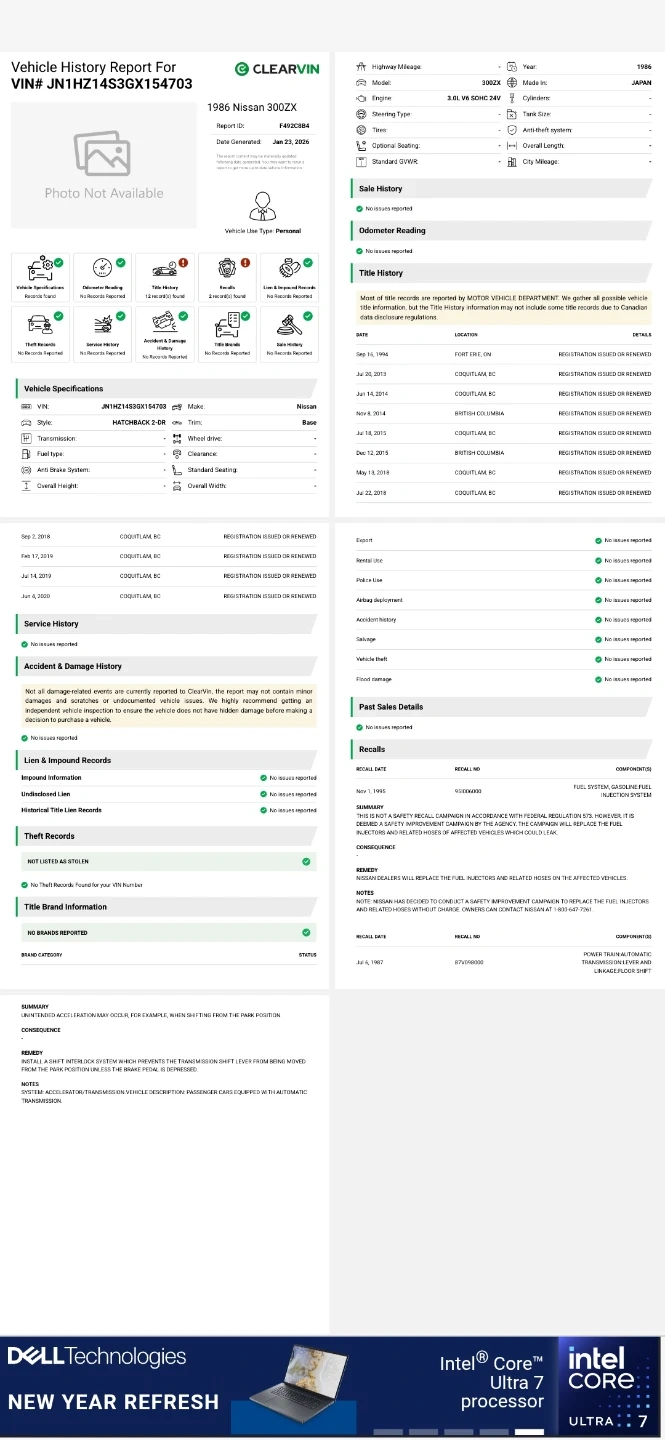Click the Recalls card with red alert
The image size is (665, 1440).
(227, 277)
